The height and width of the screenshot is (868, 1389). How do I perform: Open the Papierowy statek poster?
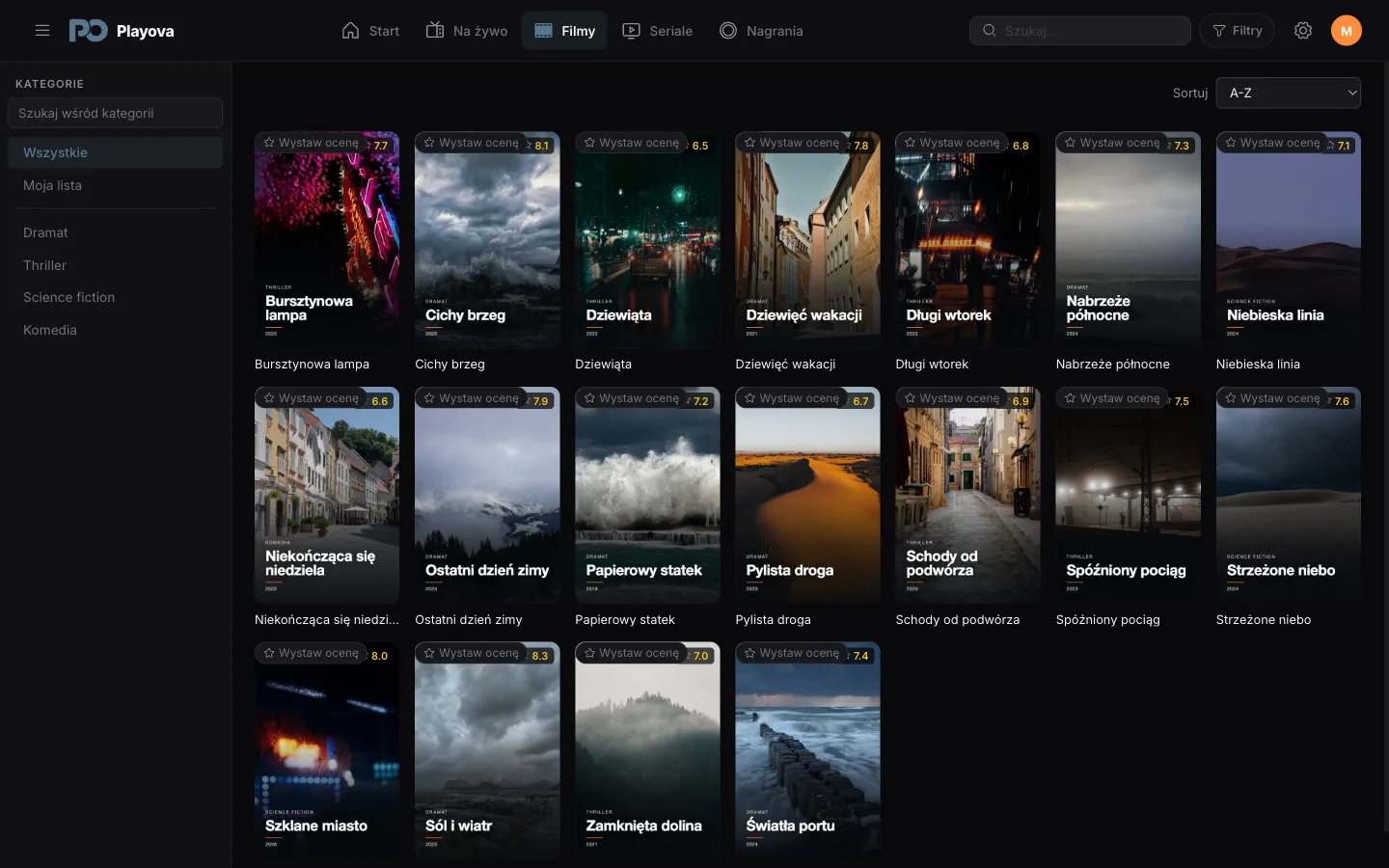click(647, 496)
